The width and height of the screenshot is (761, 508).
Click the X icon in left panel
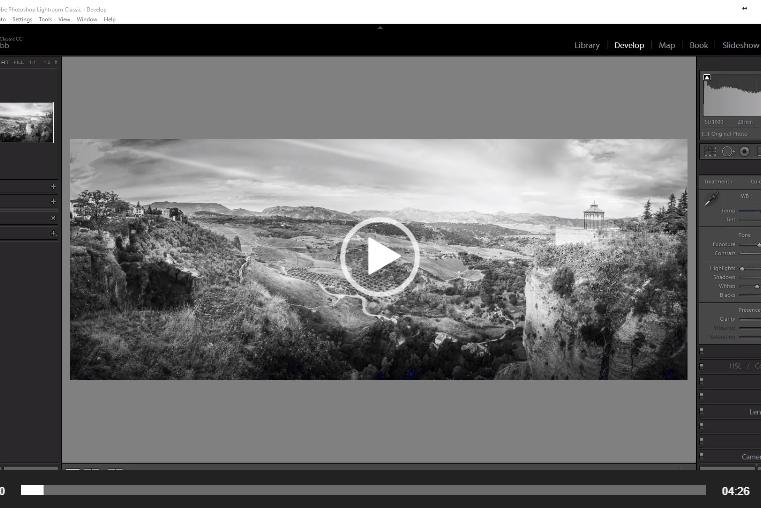pyautogui.click(x=53, y=218)
